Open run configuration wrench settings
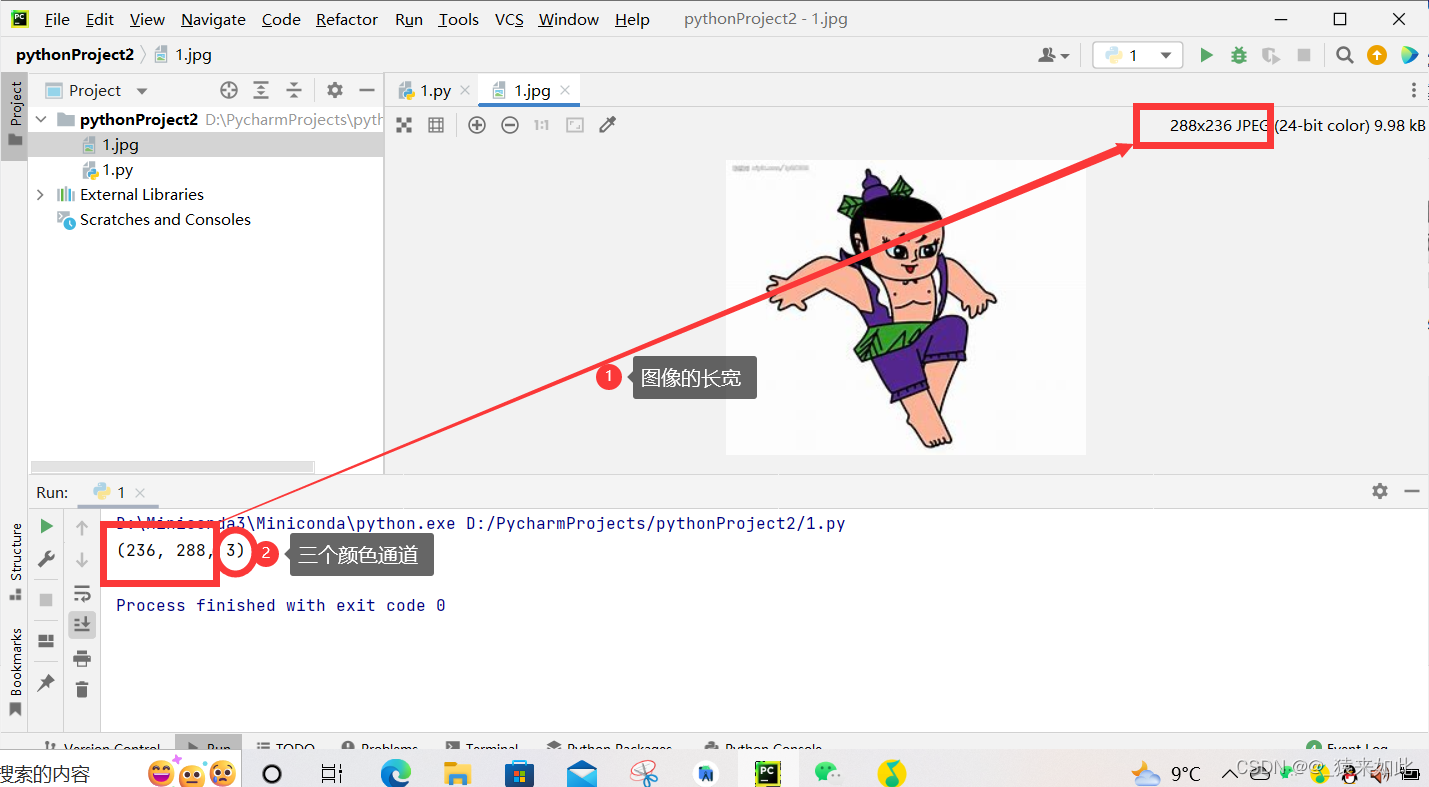The width and height of the screenshot is (1429, 787). click(x=46, y=559)
